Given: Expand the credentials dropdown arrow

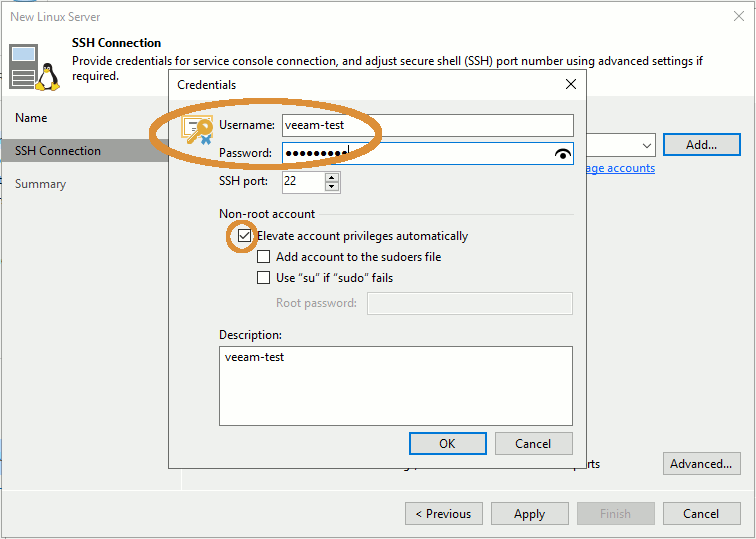Looking at the screenshot, I should click(645, 146).
